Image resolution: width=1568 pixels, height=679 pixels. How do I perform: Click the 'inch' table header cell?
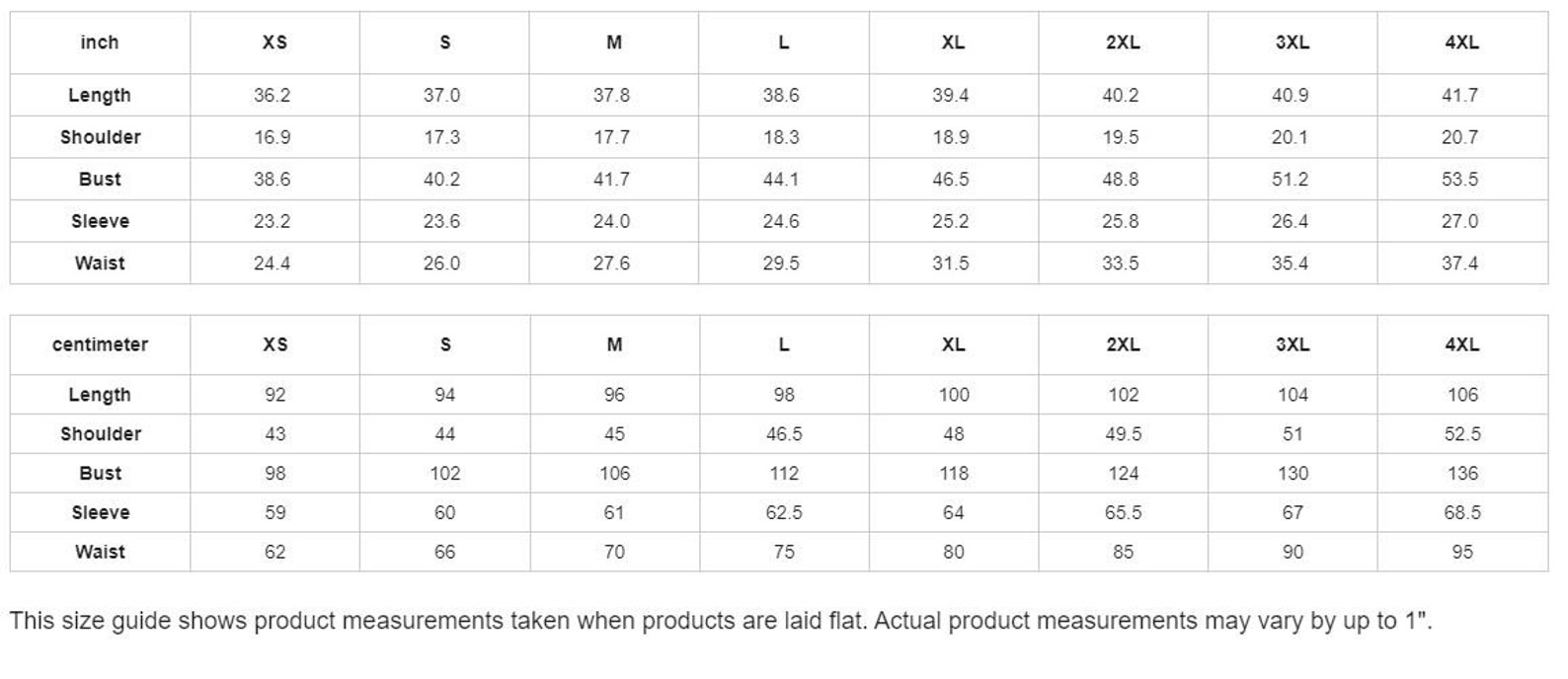point(100,42)
